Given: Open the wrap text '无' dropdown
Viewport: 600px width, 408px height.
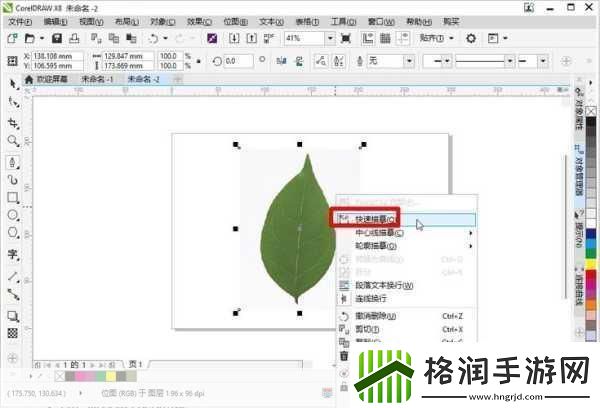Looking at the screenshot, I should [409, 61].
